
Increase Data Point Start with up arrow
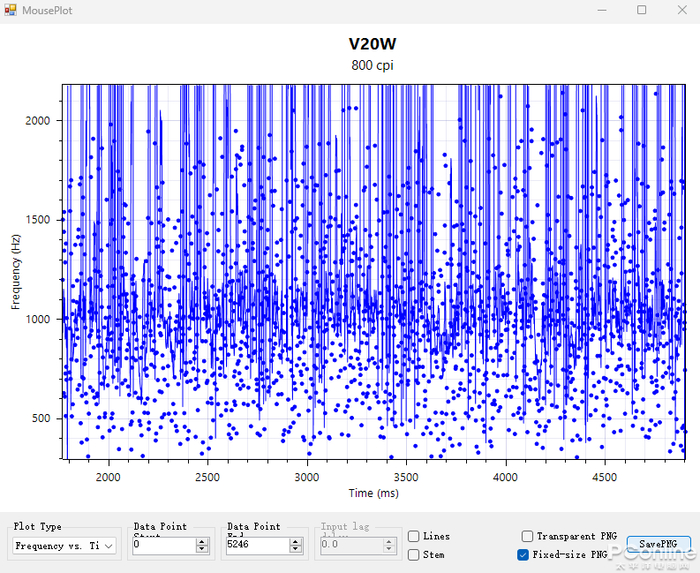click(x=202, y=542)
